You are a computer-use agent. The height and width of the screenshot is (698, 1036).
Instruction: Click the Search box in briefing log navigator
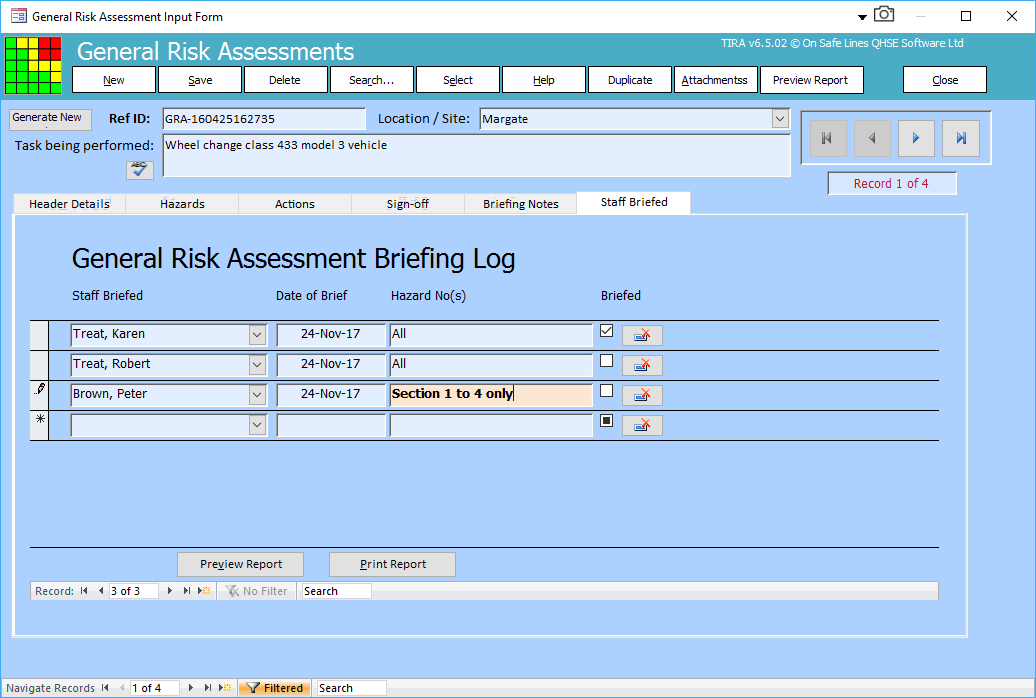pos(337,591)
